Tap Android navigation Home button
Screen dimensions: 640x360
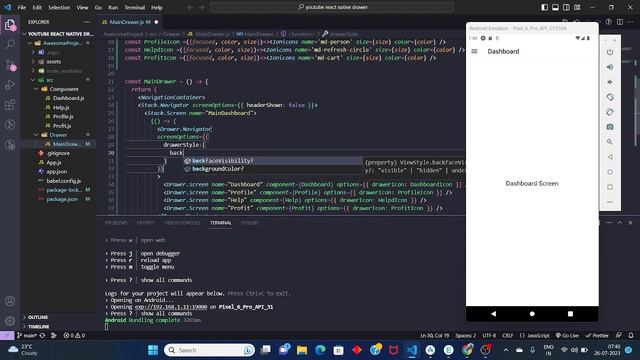pos(532,314)
